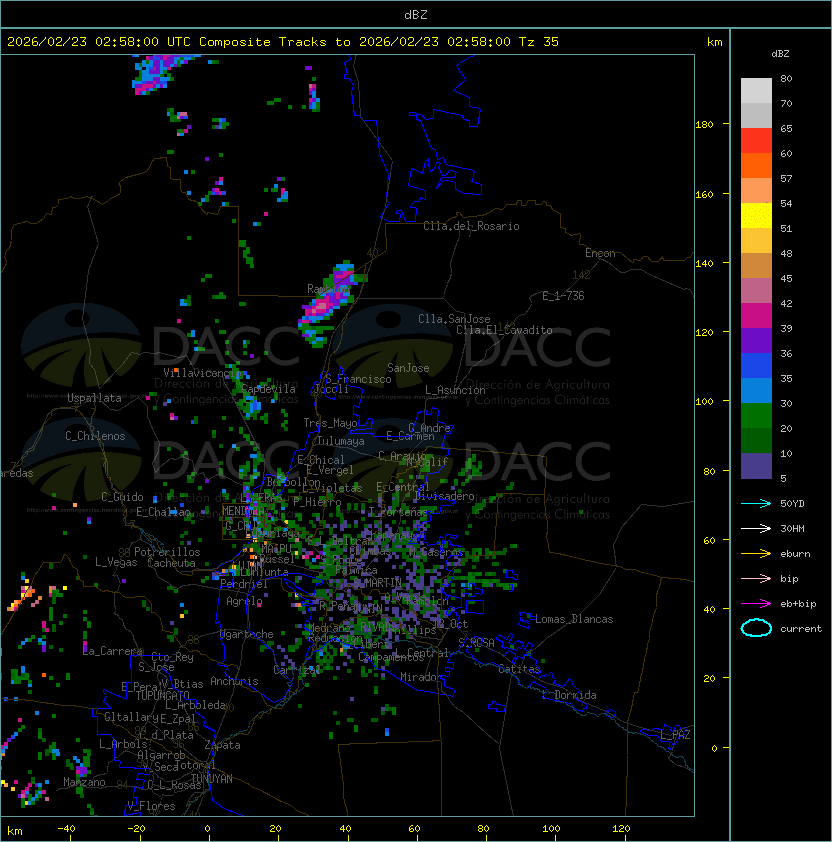Click the Uspallata place label
Image resolution: width=832 pixels, height=842 pixels.
pos(94,398)
